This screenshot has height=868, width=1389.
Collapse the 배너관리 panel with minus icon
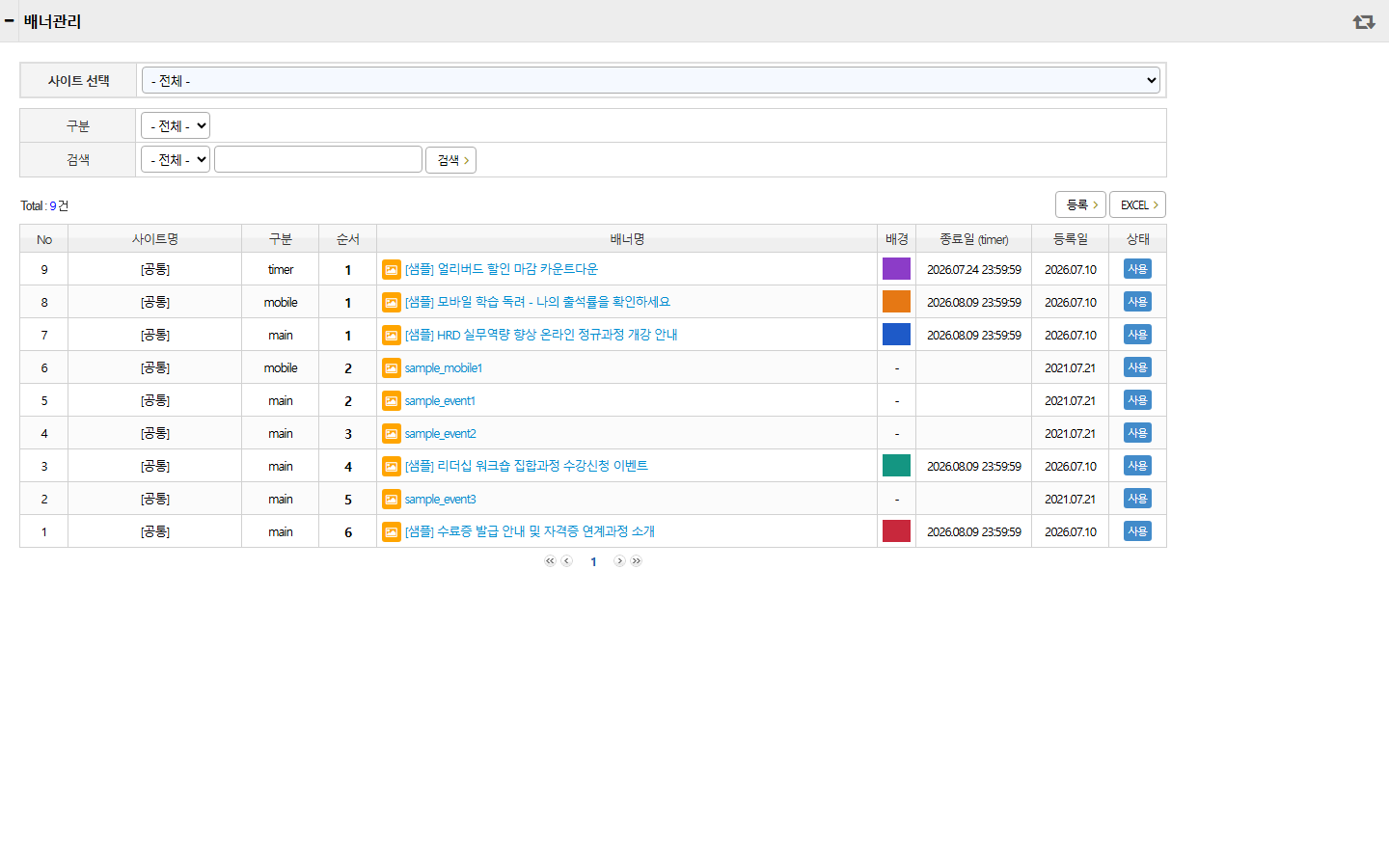[x=10, y=20]
